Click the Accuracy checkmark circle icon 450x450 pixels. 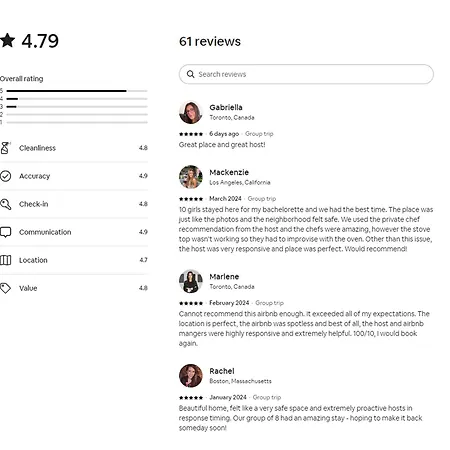point(5,176)
